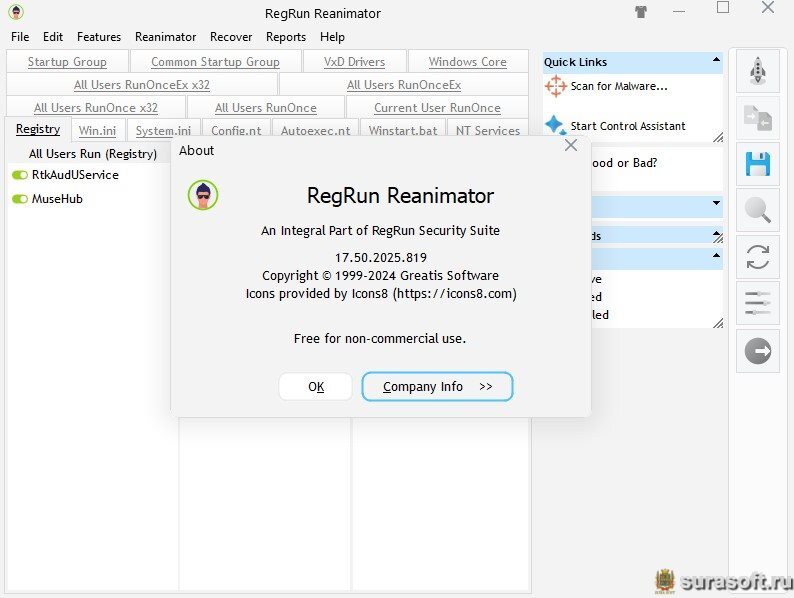
Task: Switch to Startup Group tab
Action: point(67,62)
